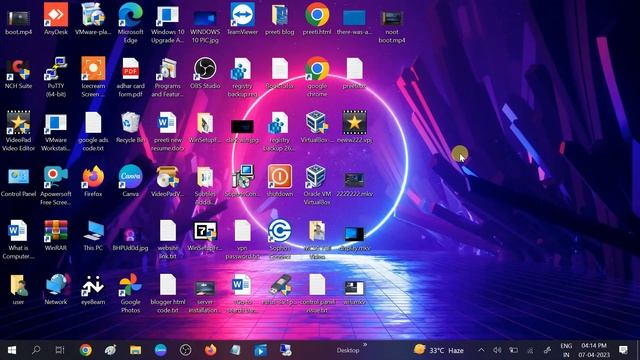Select google ads code.txt file
Image resolution: width=640 pixels, height=360 pixels.
pyautogui.click(x=93, y=131)
